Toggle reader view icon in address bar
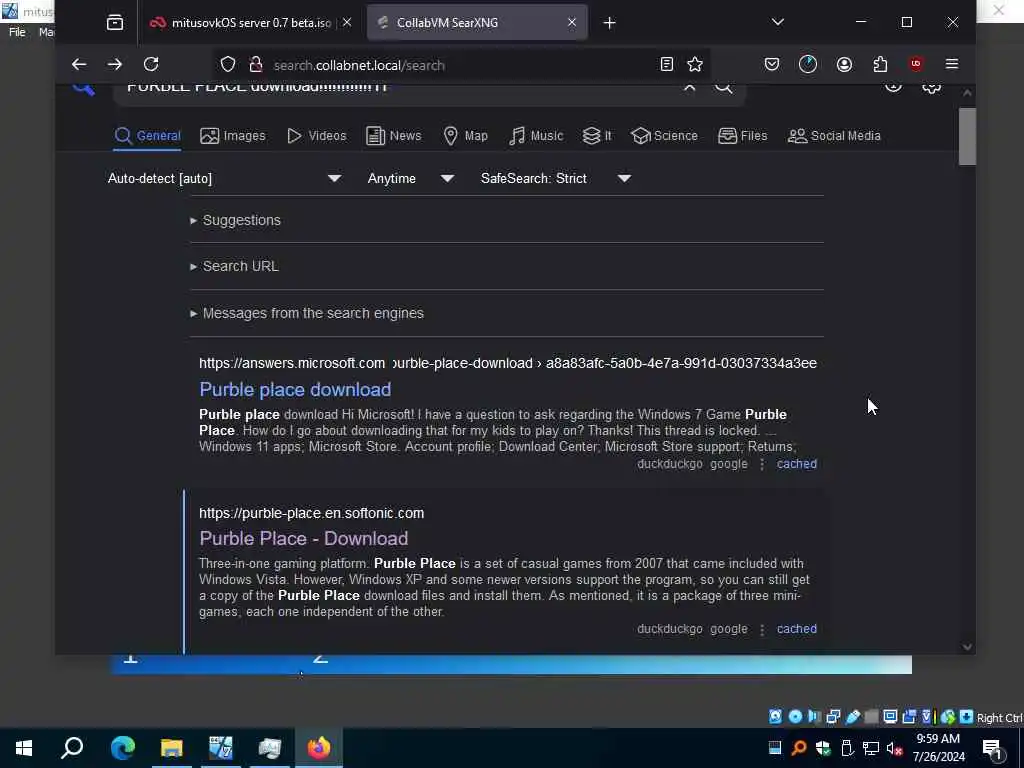This screenshot has height=768, width=1024. (666, 64)
